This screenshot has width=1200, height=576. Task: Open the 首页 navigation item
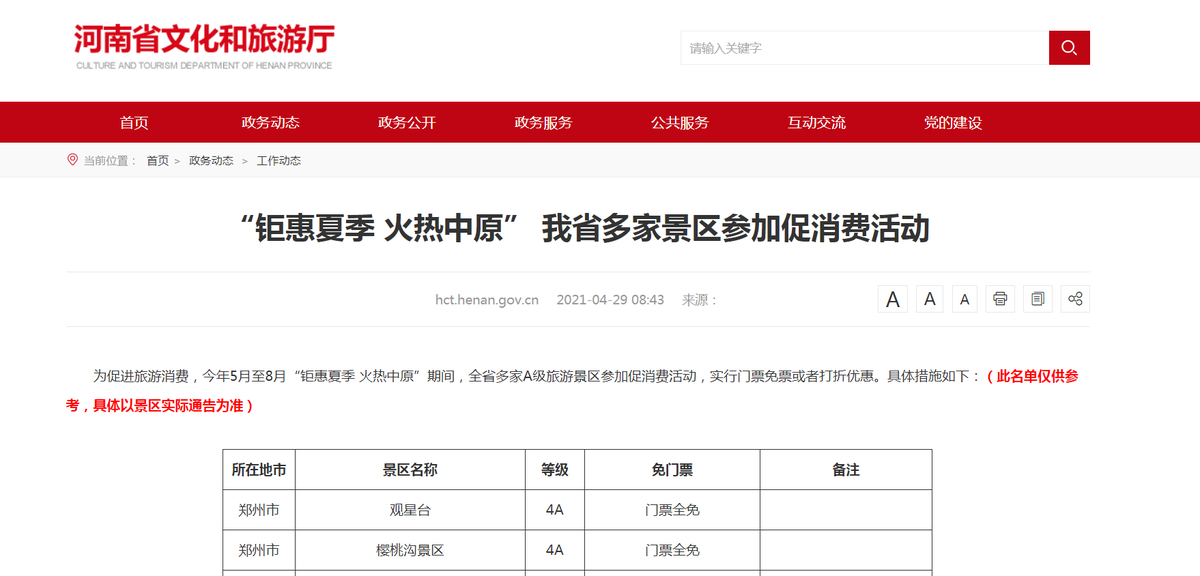click(x=134, y=123)
